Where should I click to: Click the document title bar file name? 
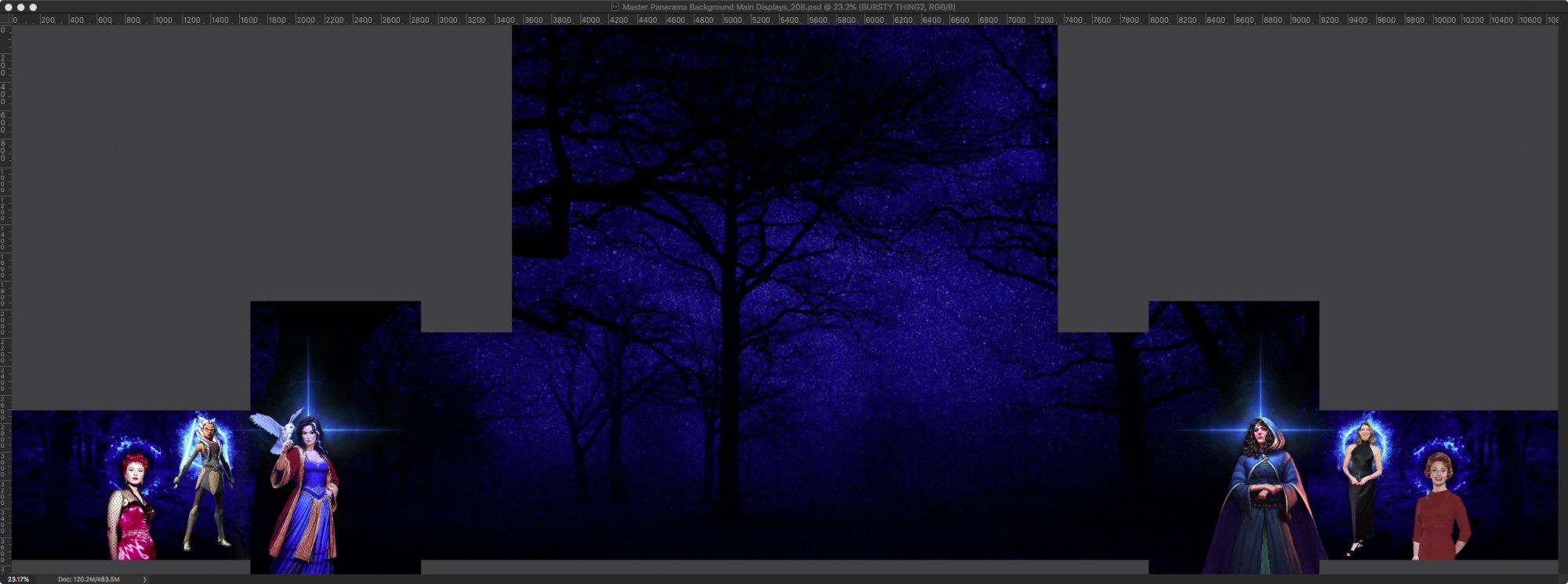coord(789,7)
